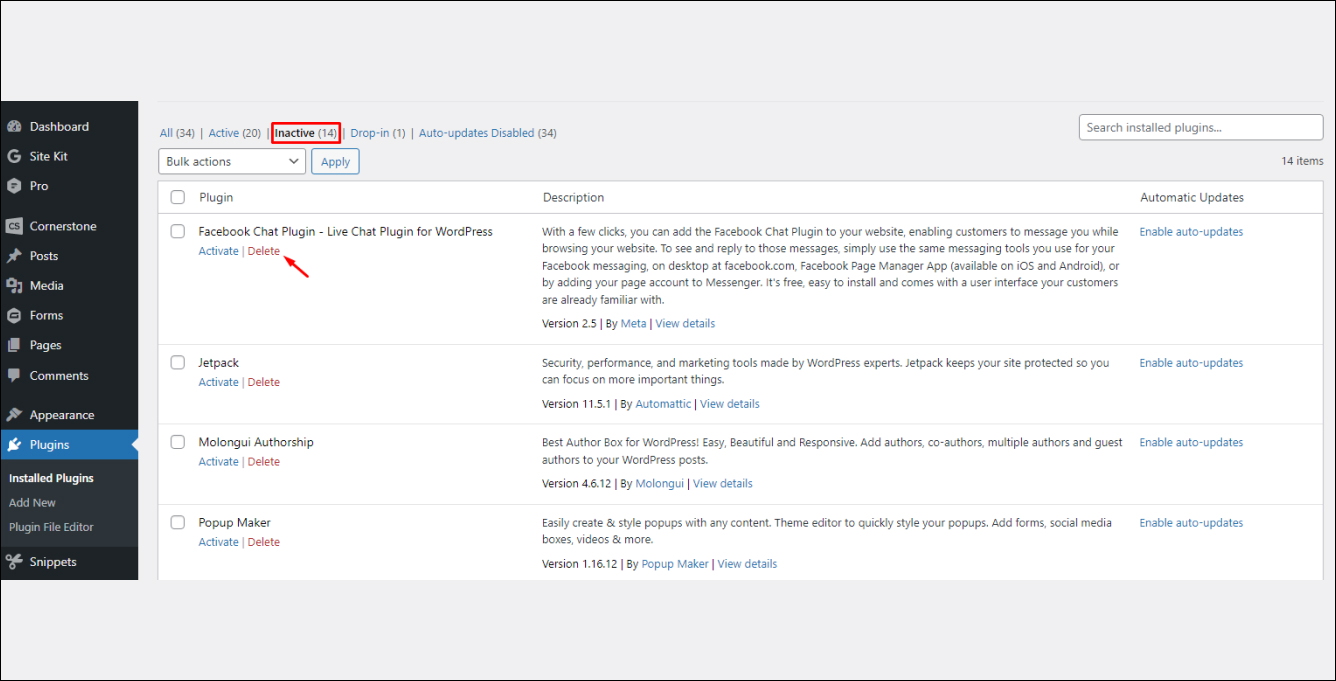Filter by Active (20) plugins
The height and width of the screenshot is (681, 1336).
(235, 133)
